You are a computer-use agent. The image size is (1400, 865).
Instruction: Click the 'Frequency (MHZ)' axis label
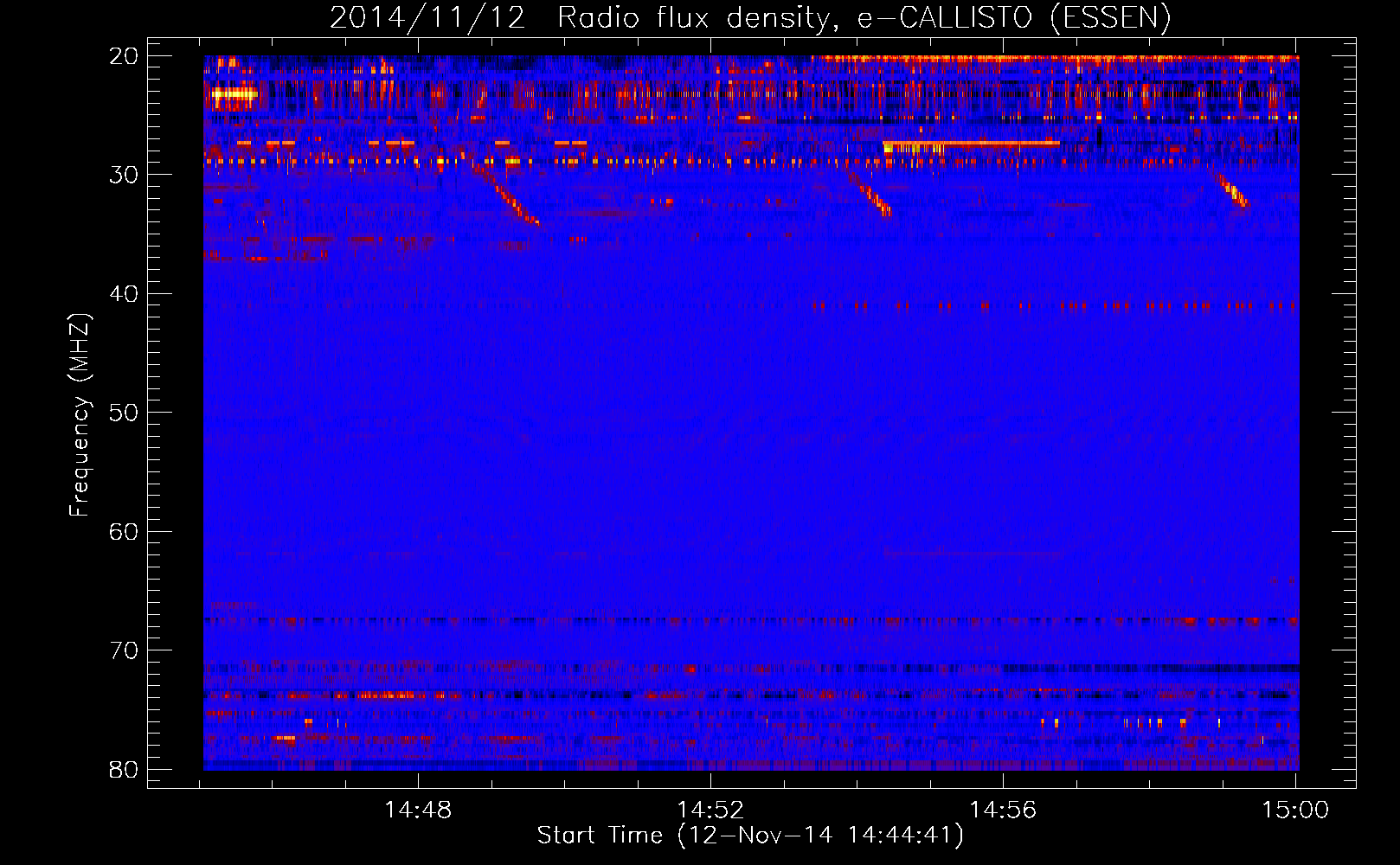80,414
